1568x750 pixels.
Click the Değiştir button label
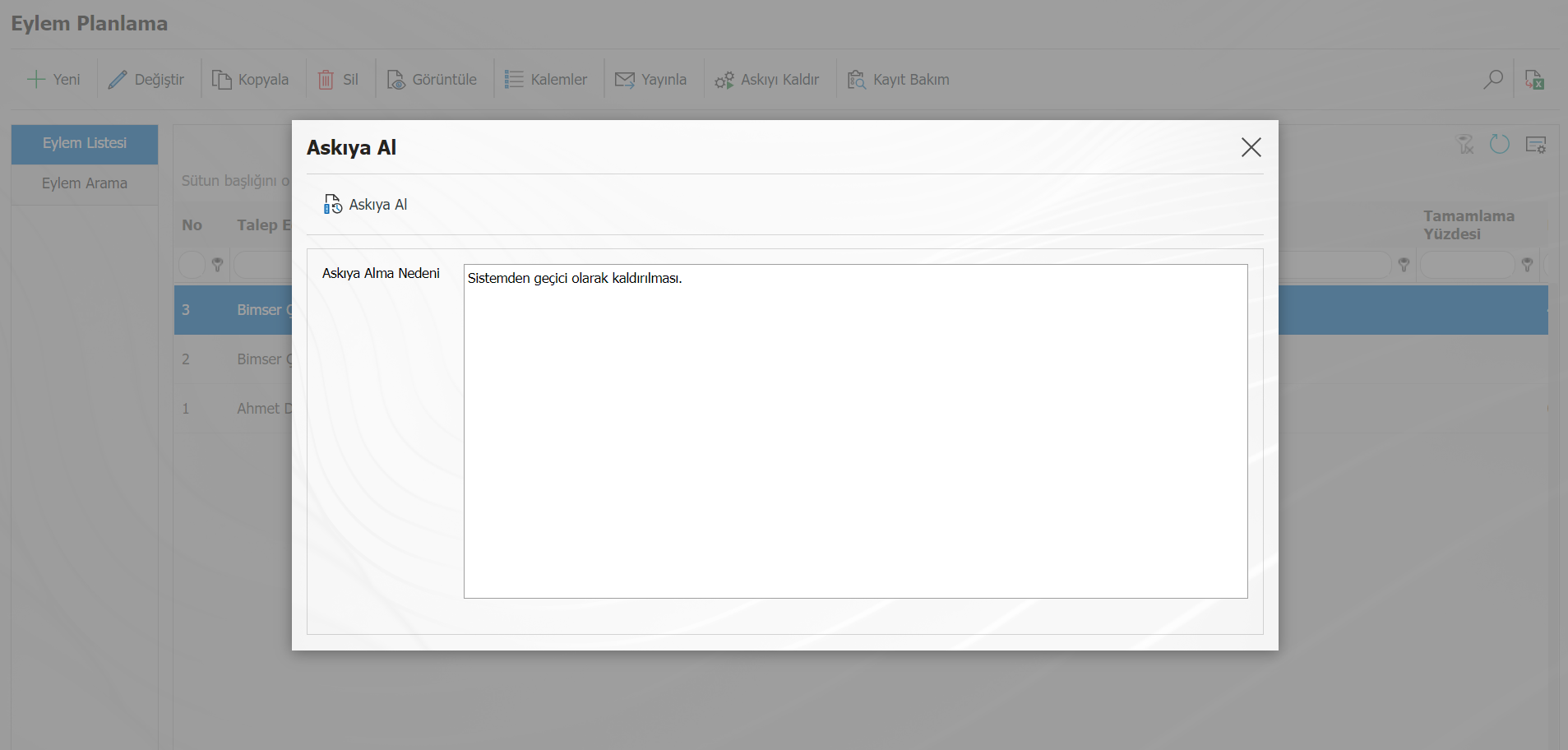click(160, 80)
